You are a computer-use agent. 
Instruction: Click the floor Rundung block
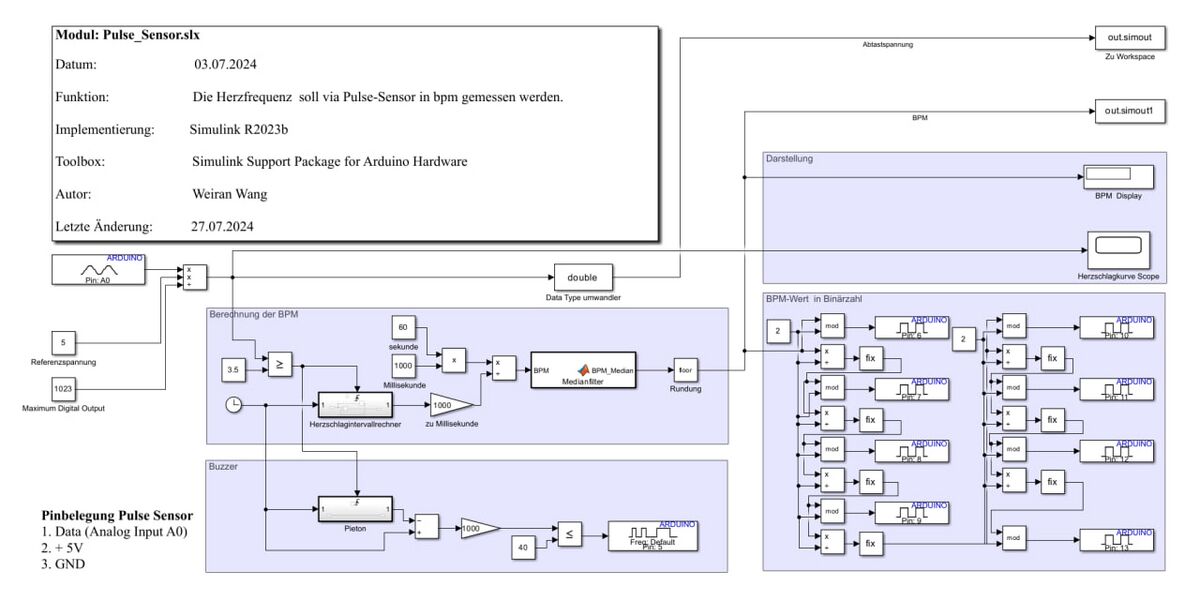685,369
